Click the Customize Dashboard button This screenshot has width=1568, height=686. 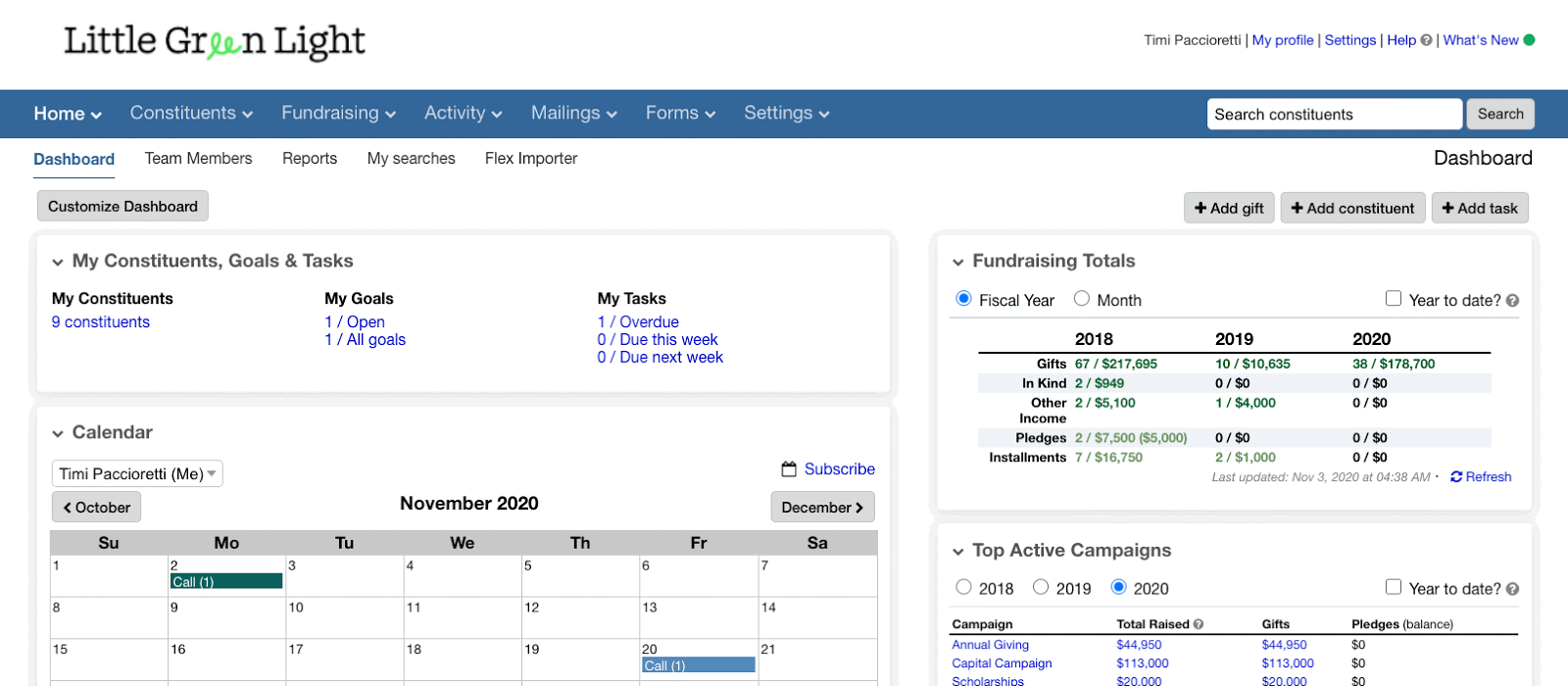coord(122,206)
